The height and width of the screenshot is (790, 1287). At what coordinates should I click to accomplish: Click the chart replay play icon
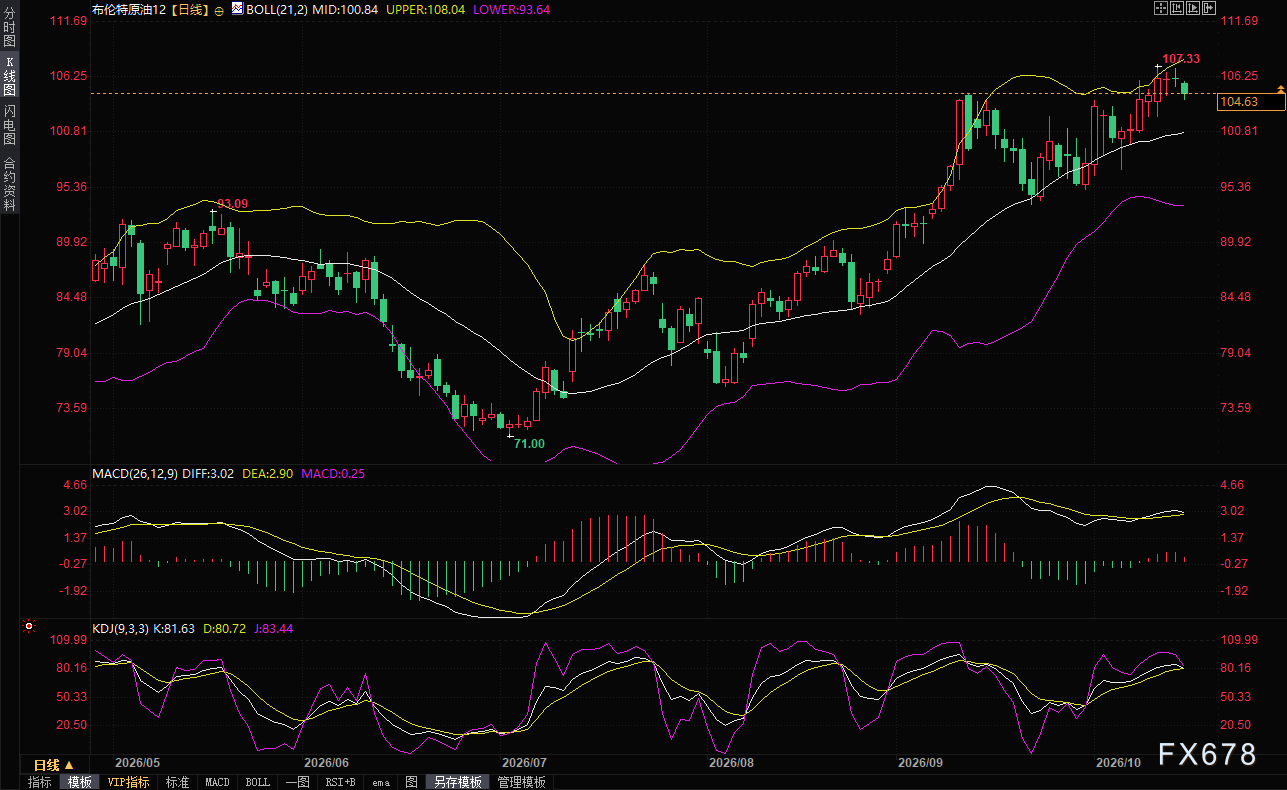[1193, 8]
